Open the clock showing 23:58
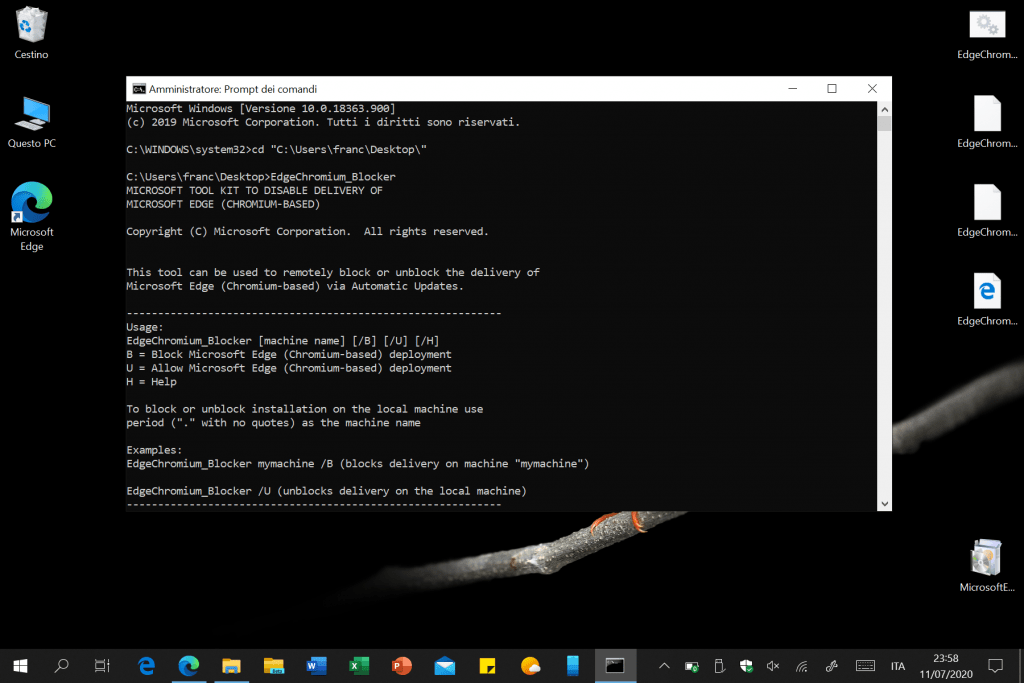The height and width of the screenshot is (683, 1024). click(945, 665)
